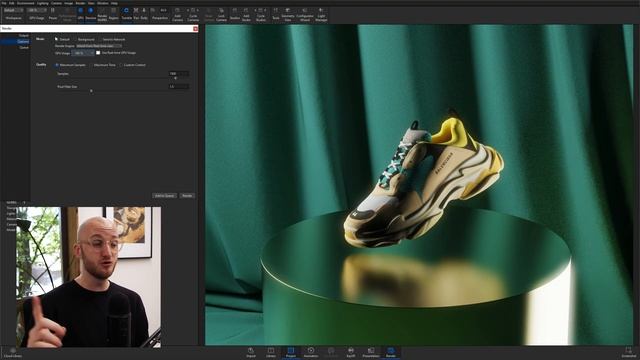
Task: Select the Tumble camera tool
Action: [x=126, y=13]
